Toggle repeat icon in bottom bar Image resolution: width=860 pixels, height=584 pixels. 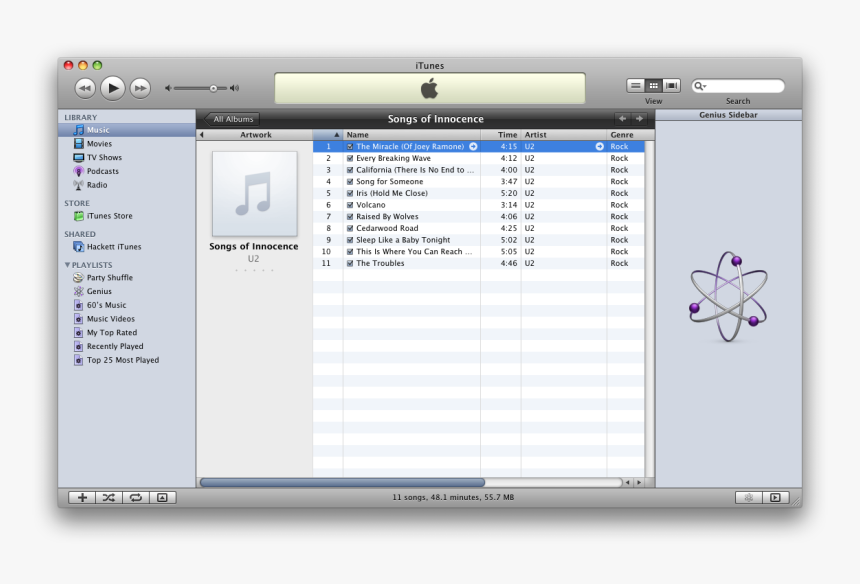click(135, 497)
